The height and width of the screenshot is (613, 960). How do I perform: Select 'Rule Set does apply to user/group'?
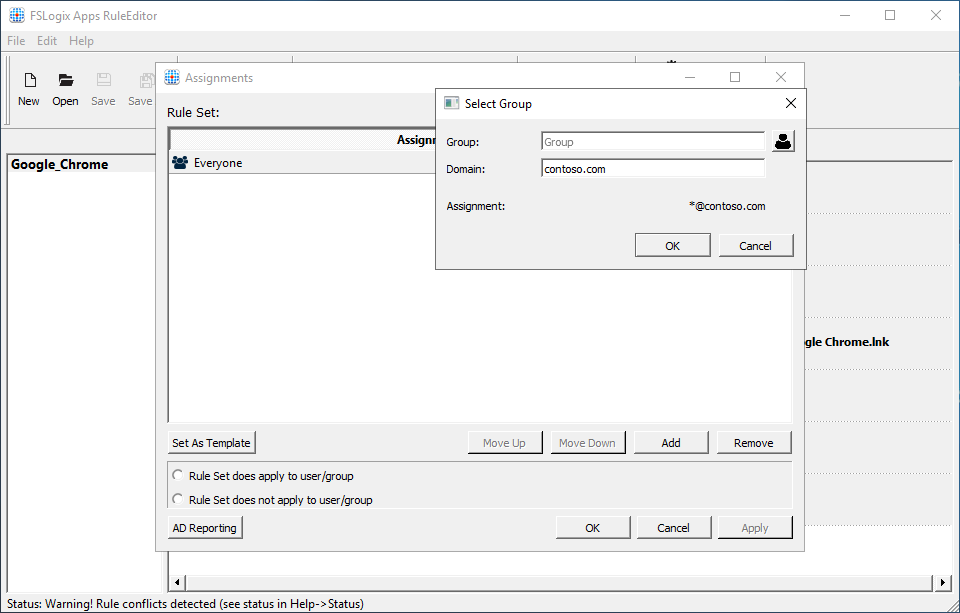point(177,476)
